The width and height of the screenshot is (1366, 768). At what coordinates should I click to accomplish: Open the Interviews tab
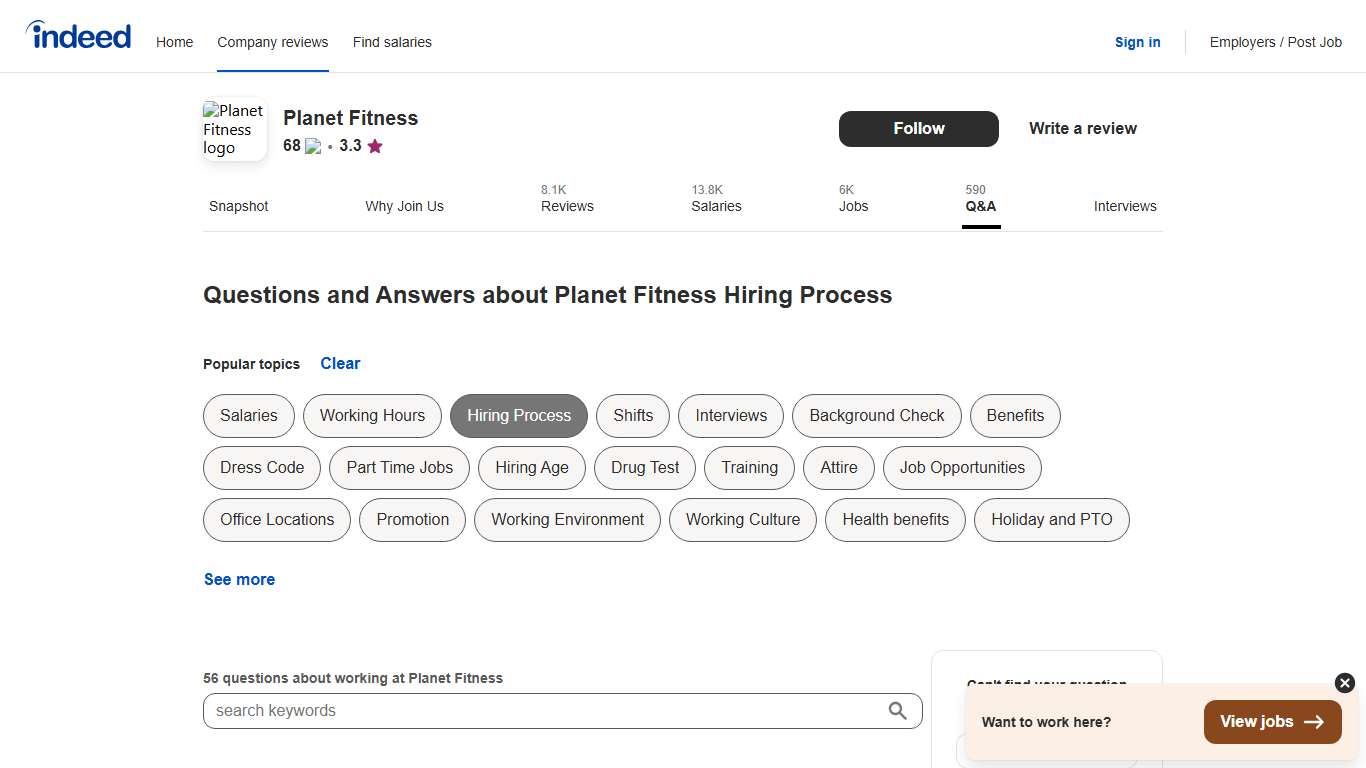pos(1125,206)
